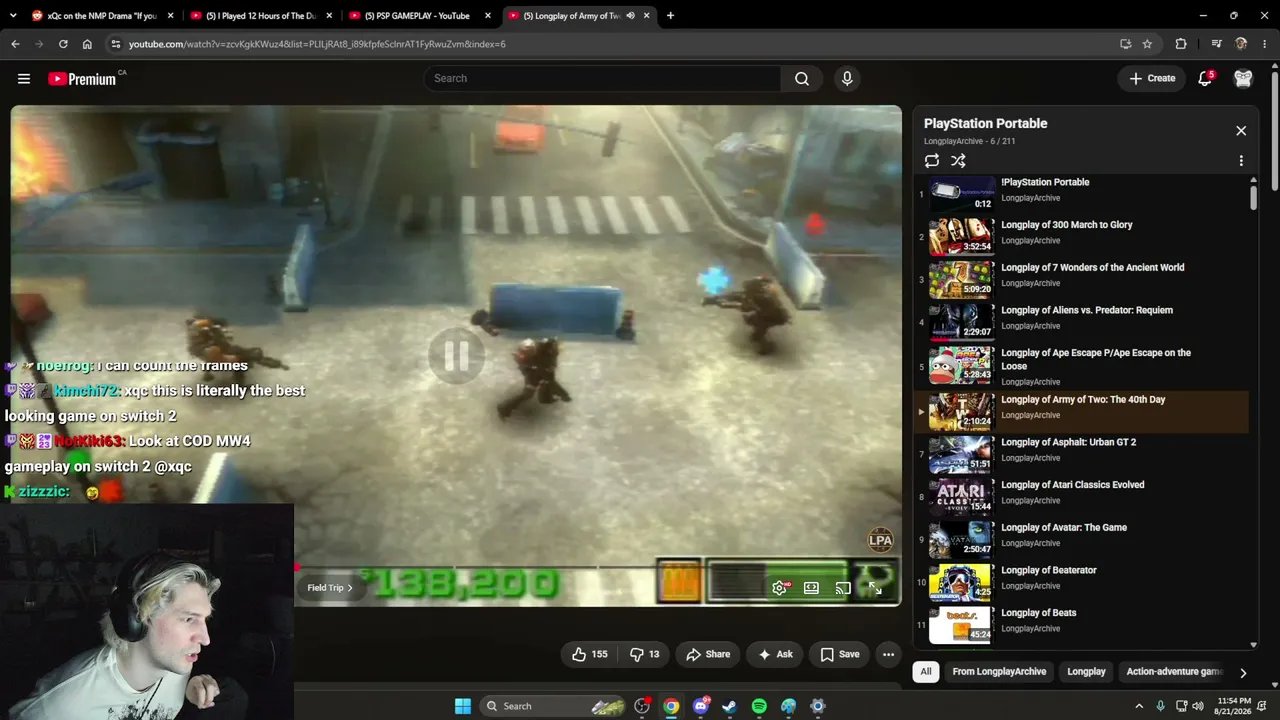The height and width of the screenshot is (720, 1280).
Task: Go to the YouTube Premium home logo
Action: pyautogui.click(x=83, y=79)
